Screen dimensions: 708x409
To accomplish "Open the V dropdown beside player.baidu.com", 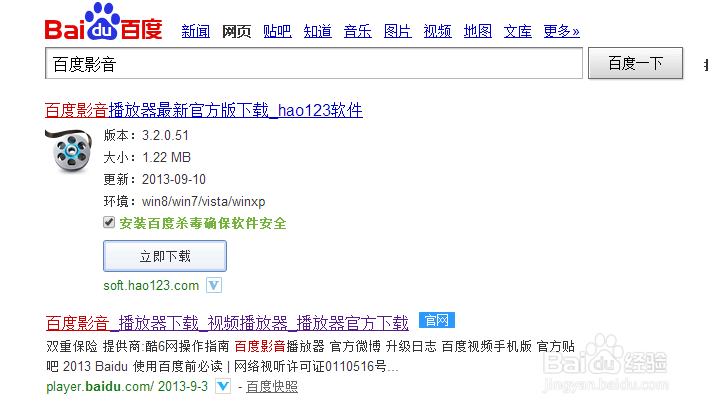I will click(x=223, y=386).
